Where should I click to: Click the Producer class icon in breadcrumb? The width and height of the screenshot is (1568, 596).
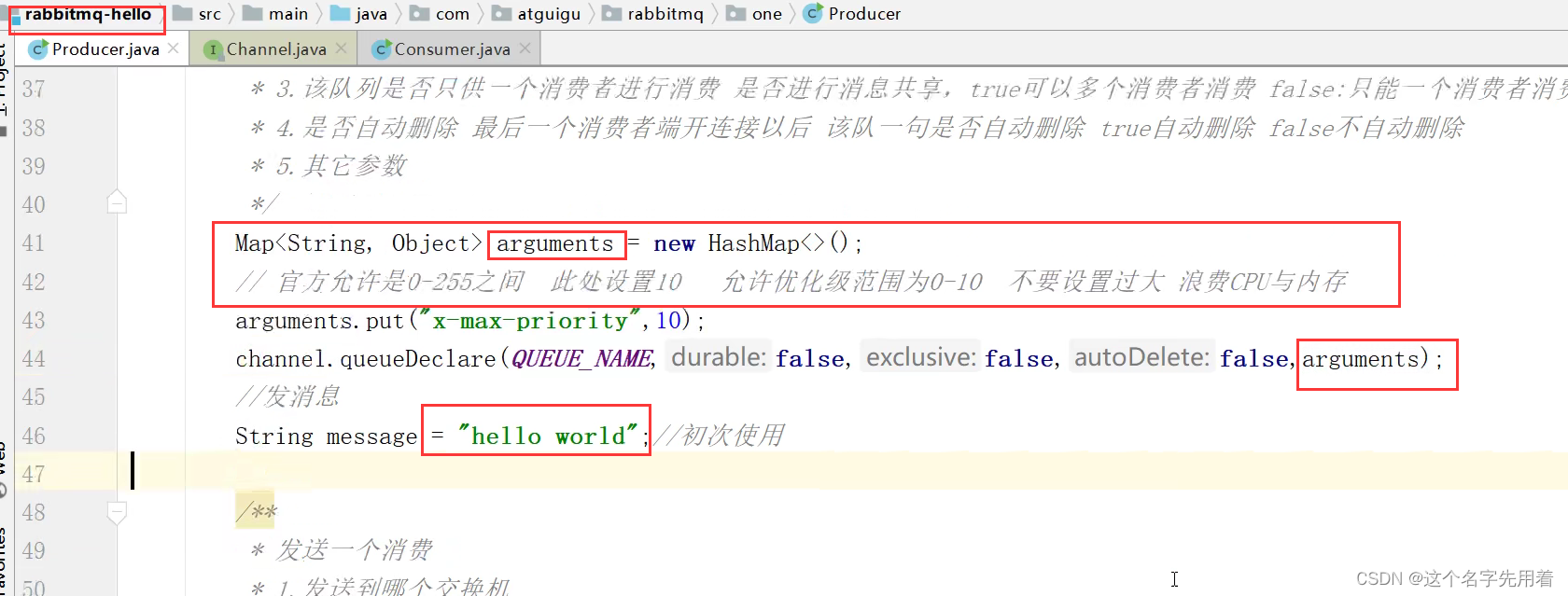click(x=813, y=14)
